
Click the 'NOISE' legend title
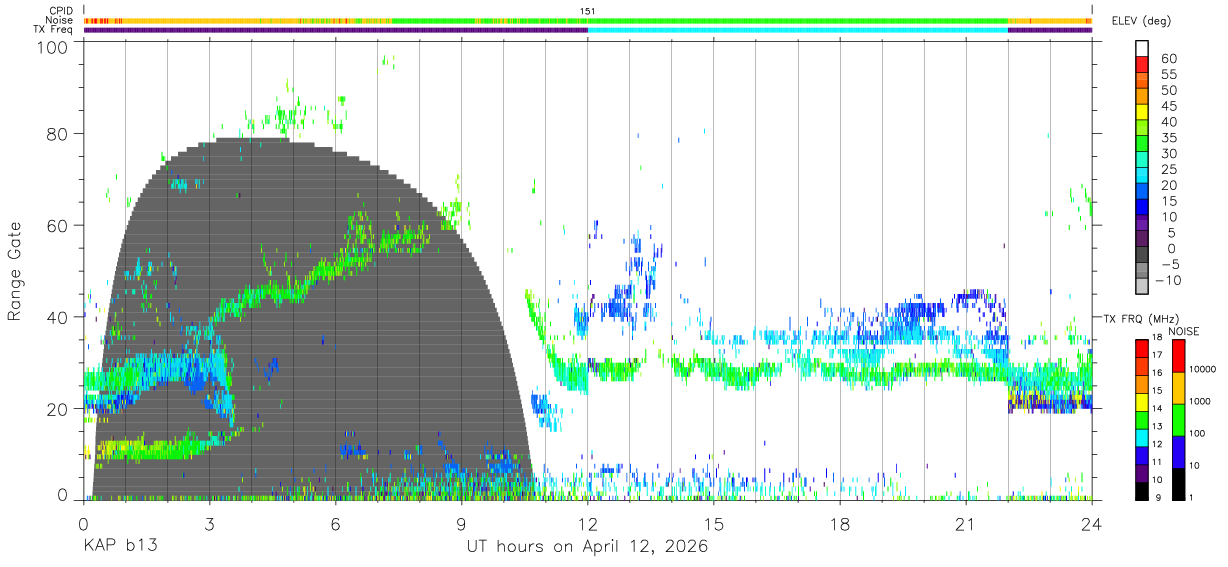tap(1183, 331)
